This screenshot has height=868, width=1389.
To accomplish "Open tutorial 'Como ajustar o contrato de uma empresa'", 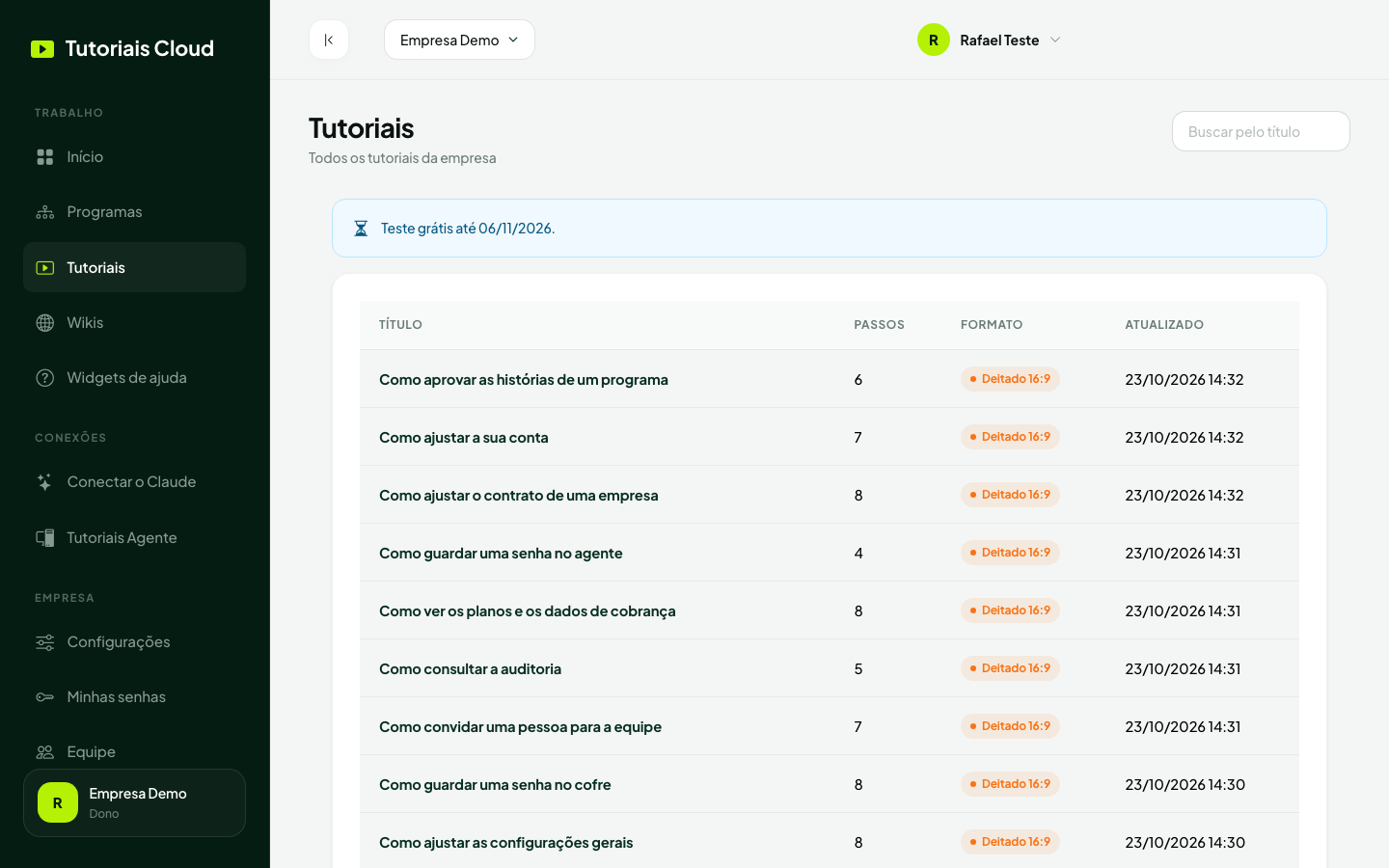I will click(519, 496).
